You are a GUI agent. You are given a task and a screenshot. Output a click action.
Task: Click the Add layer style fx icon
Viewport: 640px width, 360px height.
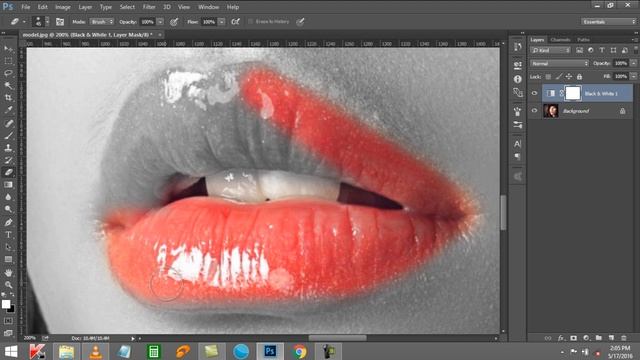[x=561, y=338]
